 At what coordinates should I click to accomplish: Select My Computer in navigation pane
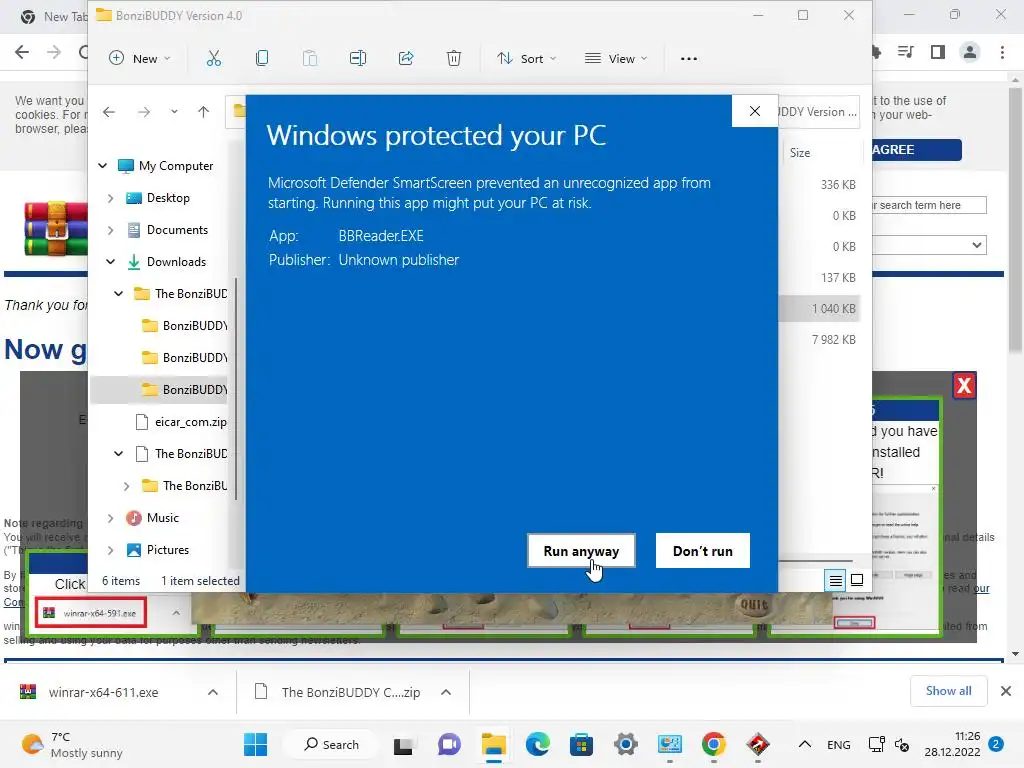pyautogui.click(x=176, y=166)
